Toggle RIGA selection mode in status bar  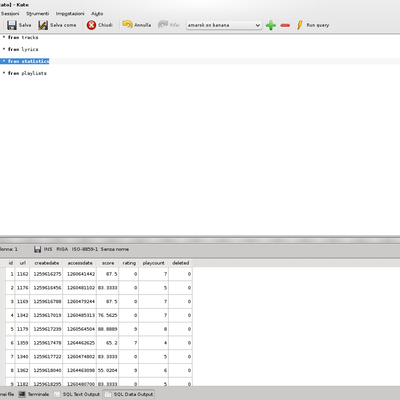(x=62, y=249)
